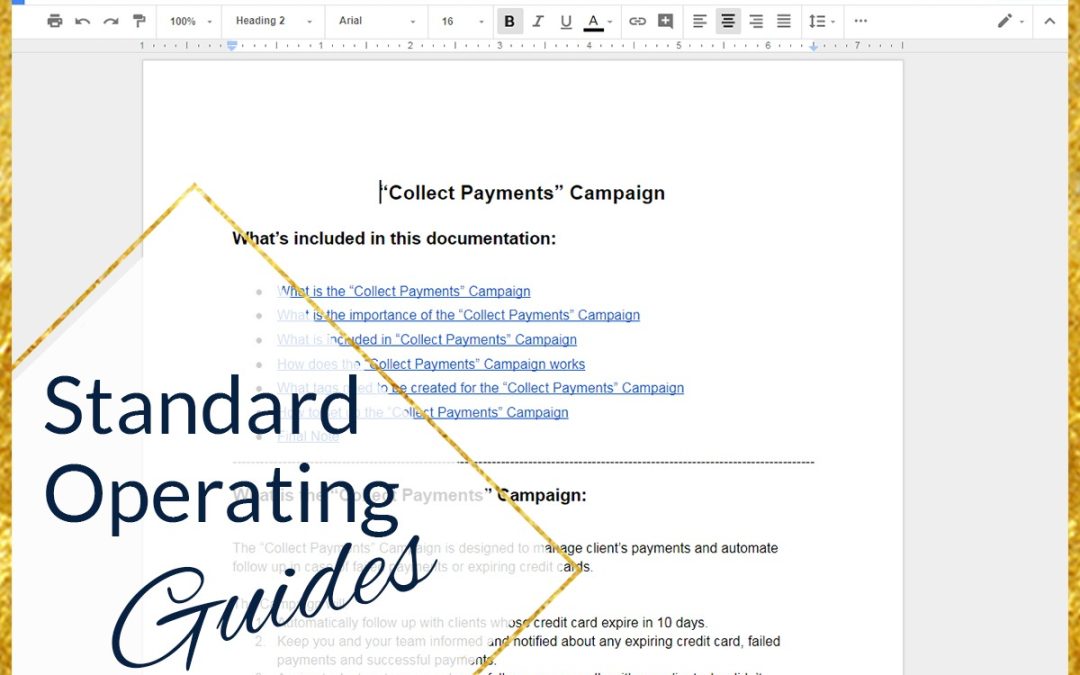Toggle bold formatting

(510, 21)
